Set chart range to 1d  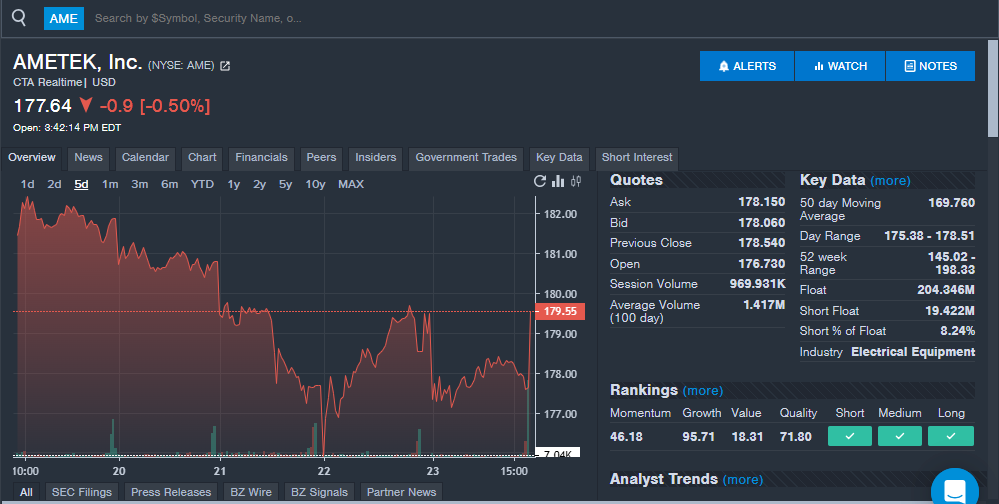27,184
